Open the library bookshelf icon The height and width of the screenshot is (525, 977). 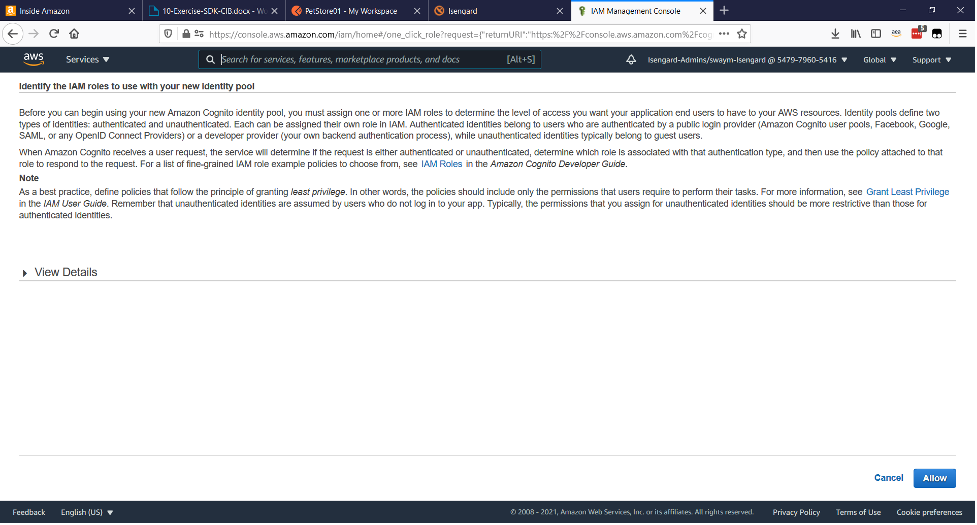[x=855, y=34]
